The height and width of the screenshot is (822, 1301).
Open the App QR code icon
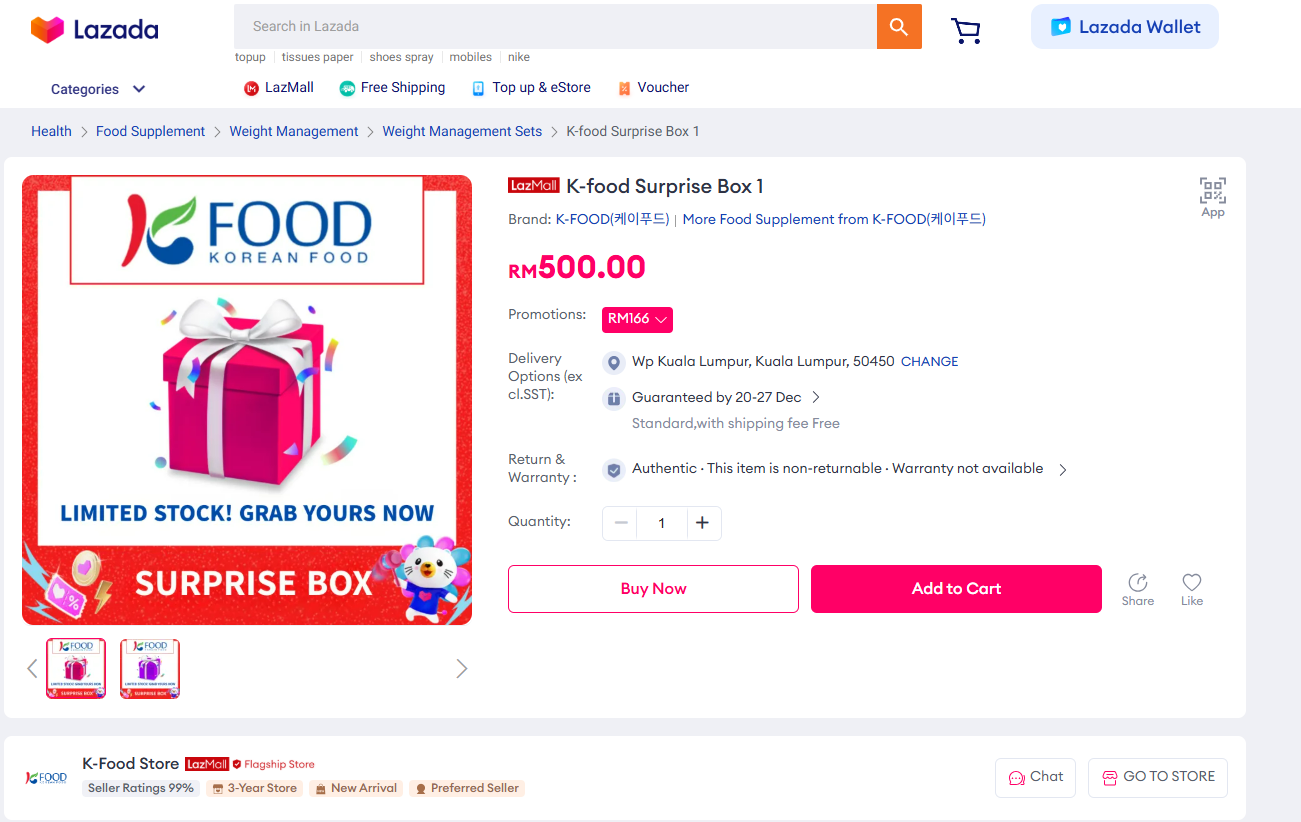[x=1212, y=196]
